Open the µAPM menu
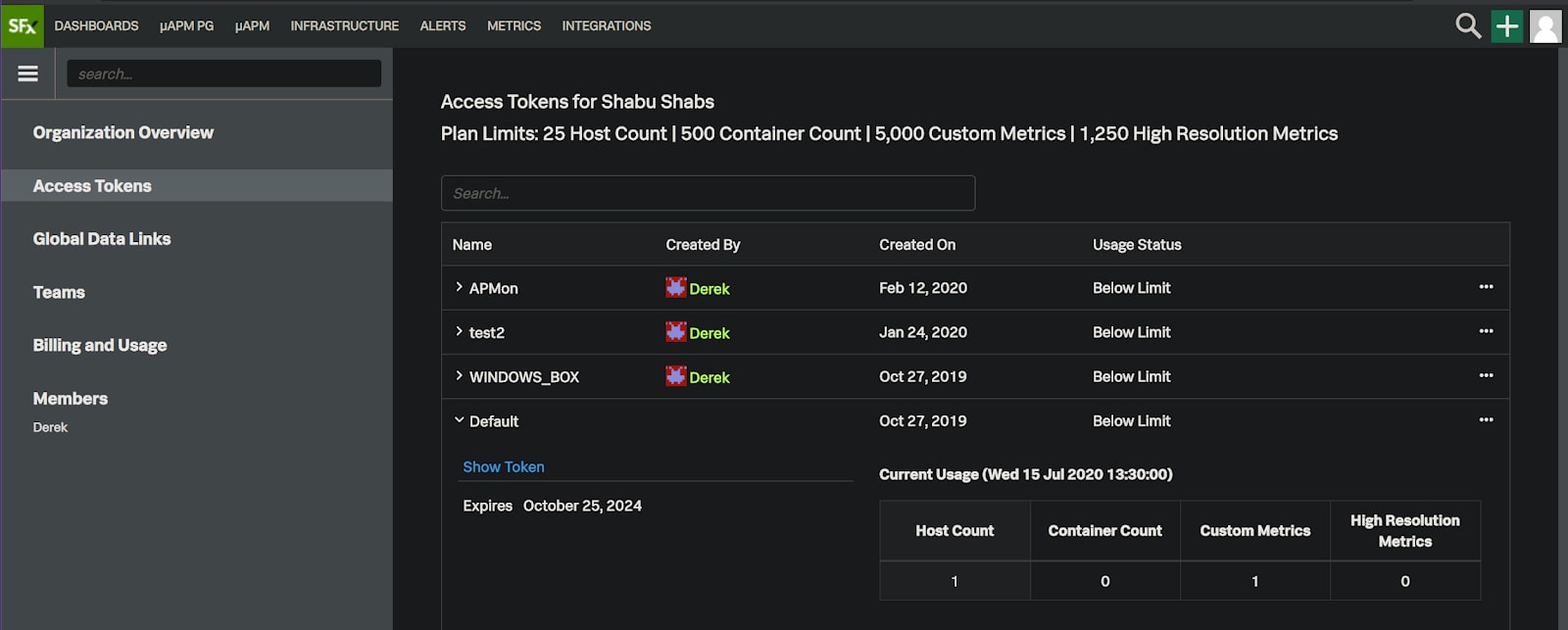 click(252, 25)
